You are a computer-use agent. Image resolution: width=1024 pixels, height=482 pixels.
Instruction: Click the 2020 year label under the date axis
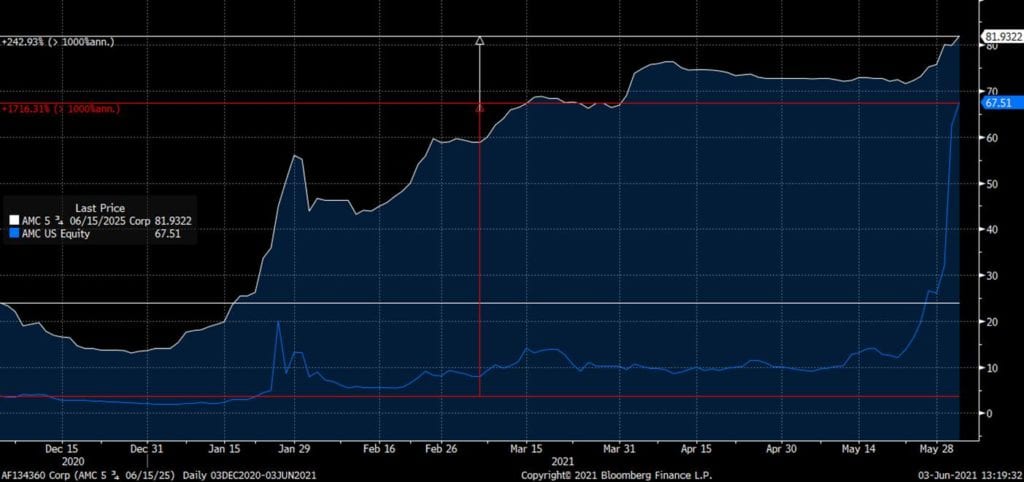click(73, 460)
